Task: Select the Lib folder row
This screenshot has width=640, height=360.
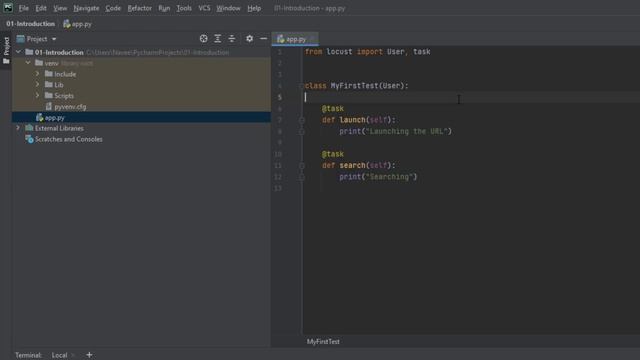Action: click(x=141, y=84)
